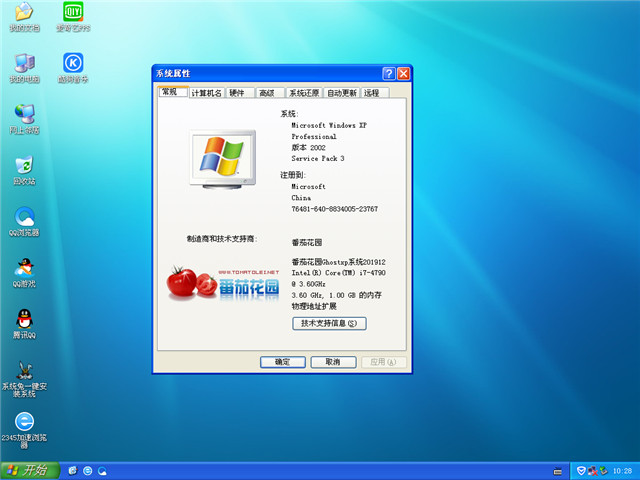Click the network tray icon with red X
The image size is (640, 480).
[592, 471]
